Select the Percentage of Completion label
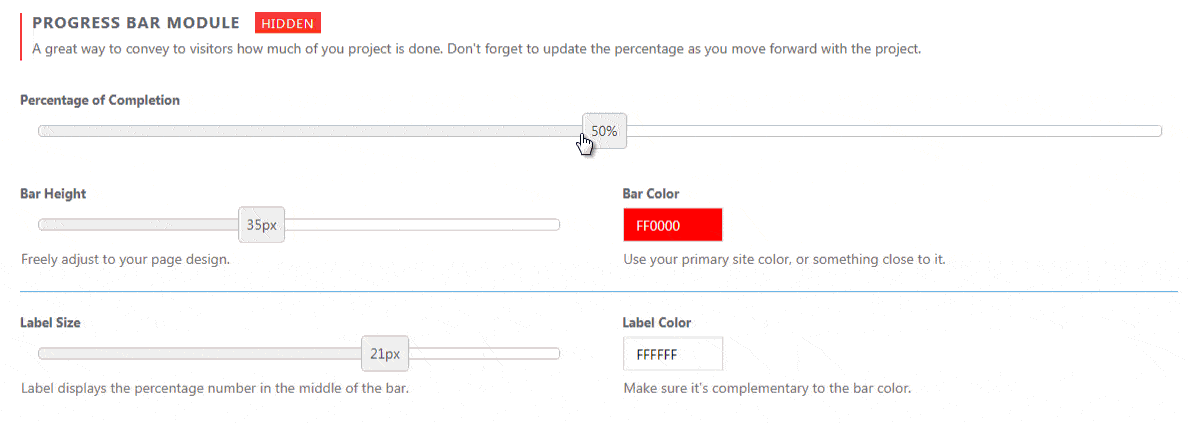The width and height of the screenshot is (1188, 423). click(x=100, y=100)
